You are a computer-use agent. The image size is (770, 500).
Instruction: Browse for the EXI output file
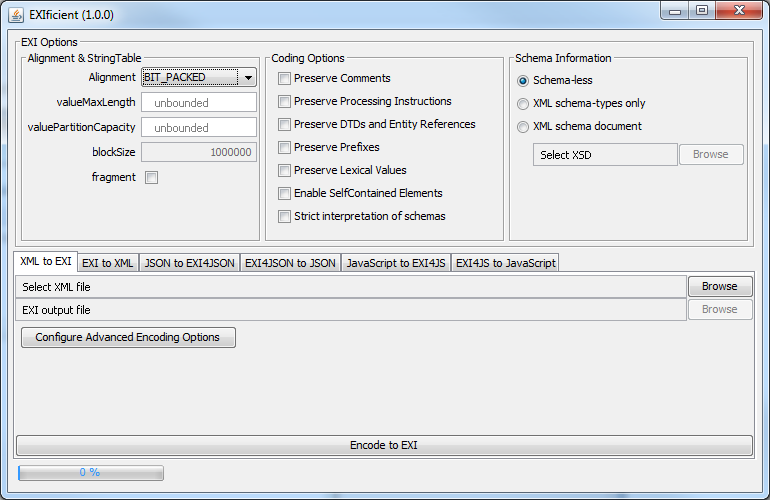[720, 309]
